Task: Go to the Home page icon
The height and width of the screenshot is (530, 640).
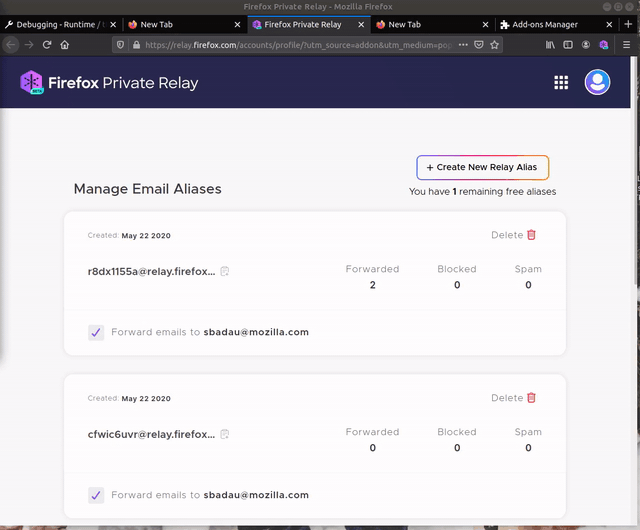Action: click(x=64, y=45)
